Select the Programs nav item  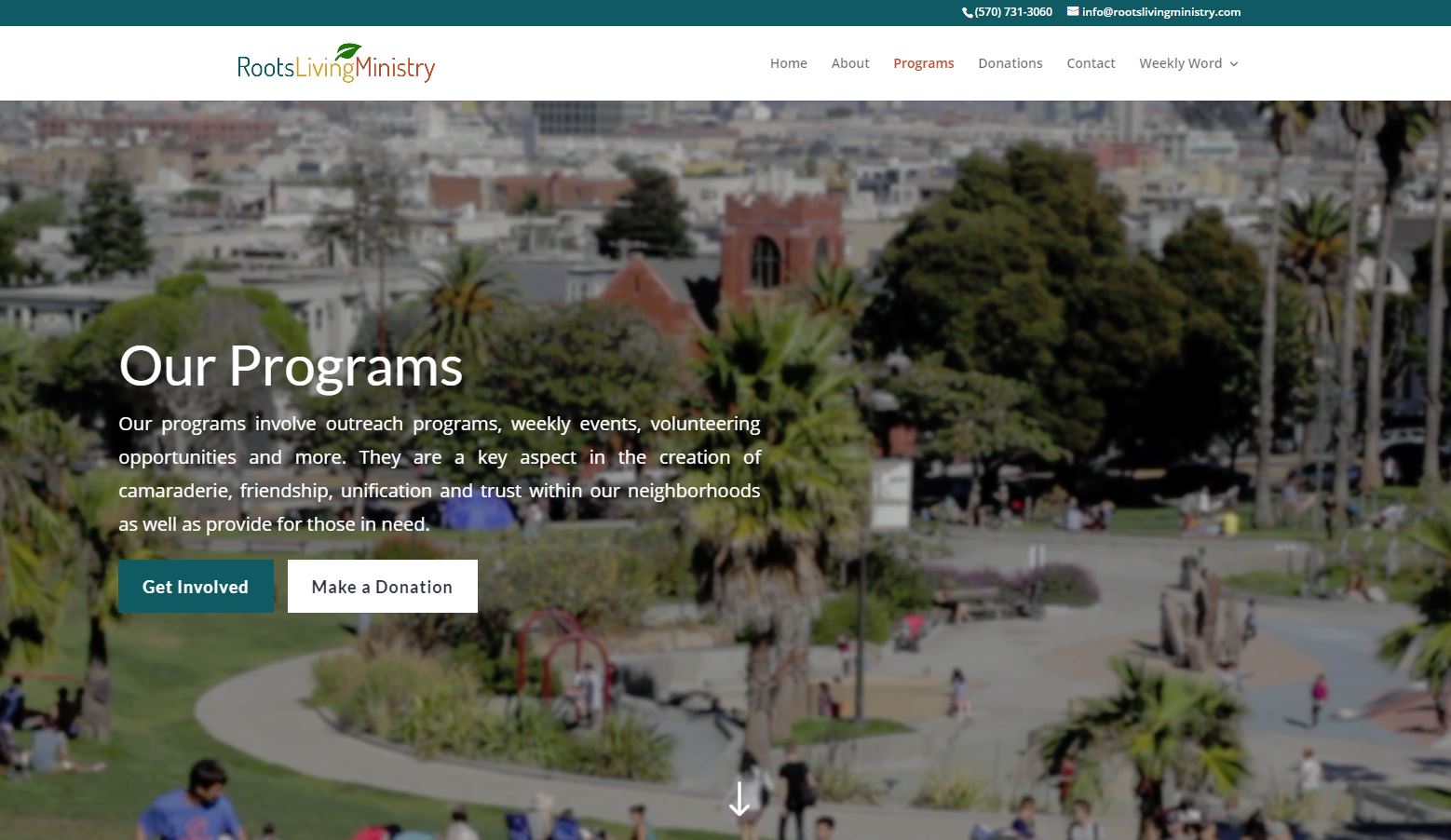point(924,63)
